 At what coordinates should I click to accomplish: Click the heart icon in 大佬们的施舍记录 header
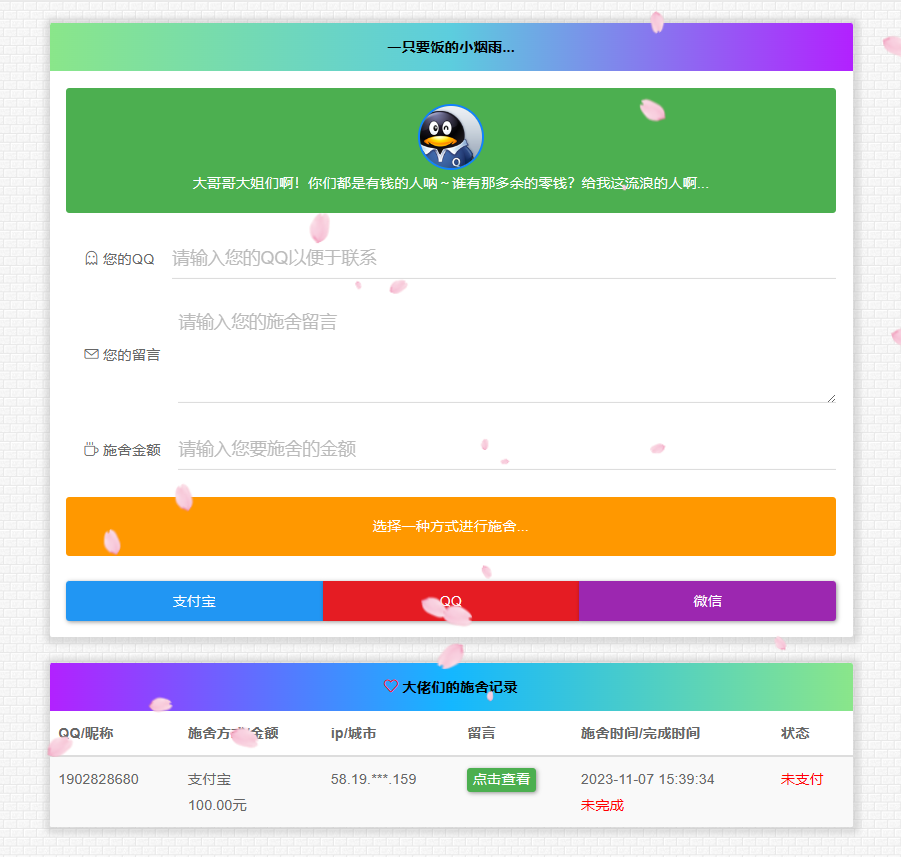pos(391,686)
